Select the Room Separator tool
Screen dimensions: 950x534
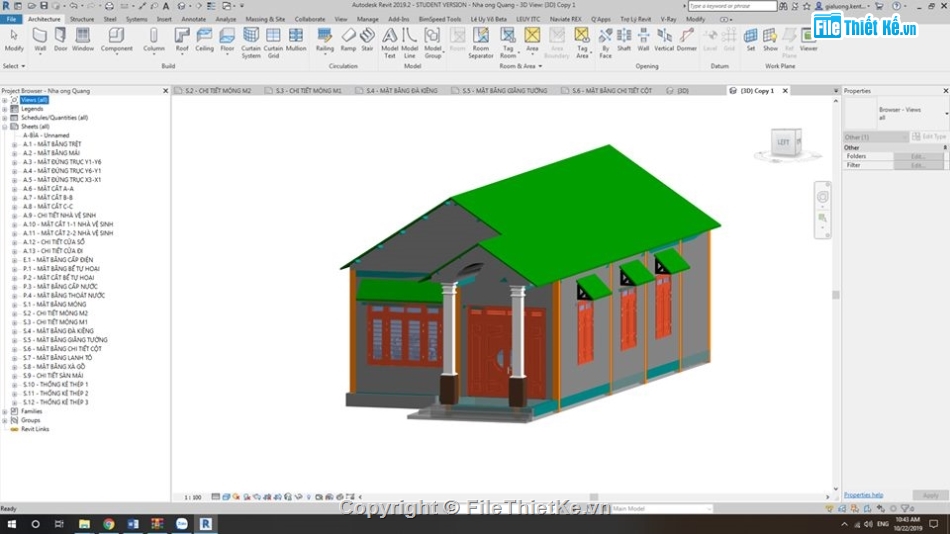coord(480,42)
